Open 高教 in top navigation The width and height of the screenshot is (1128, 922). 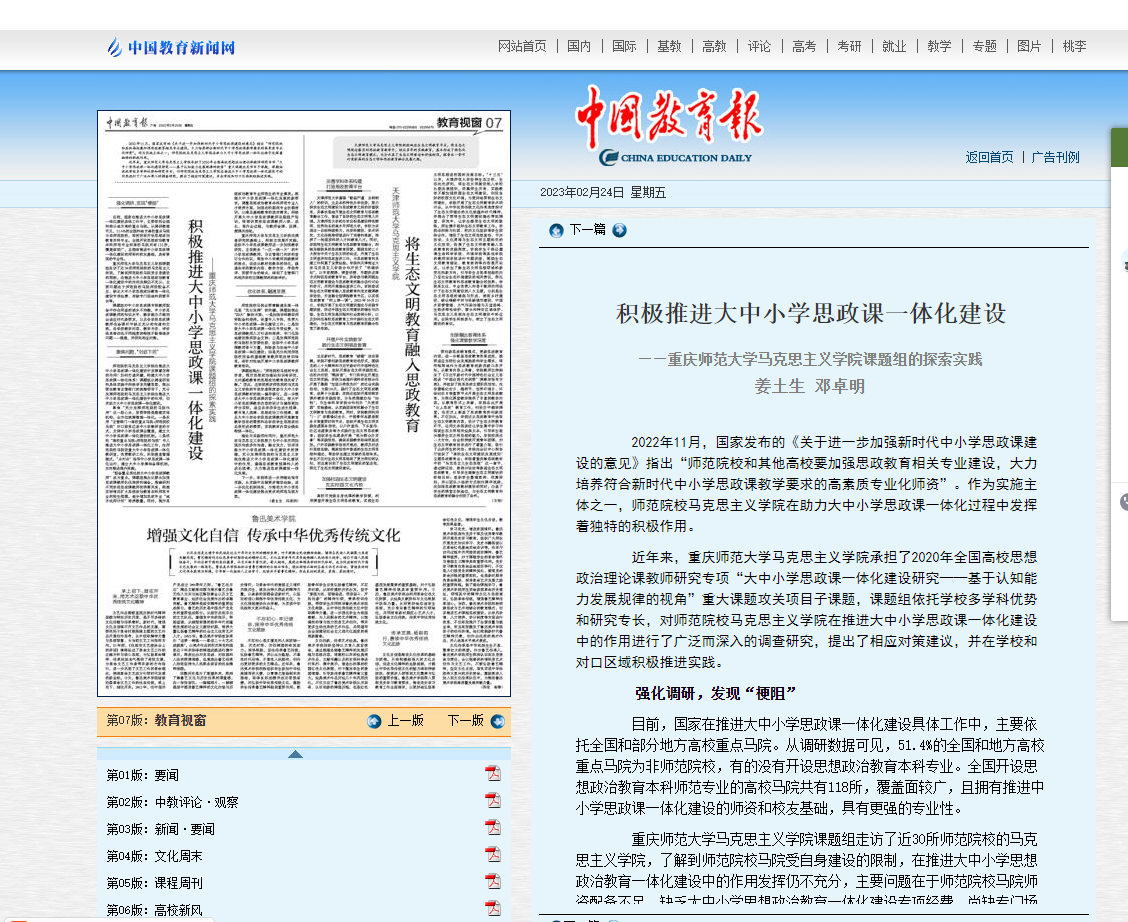click(714, 46)
